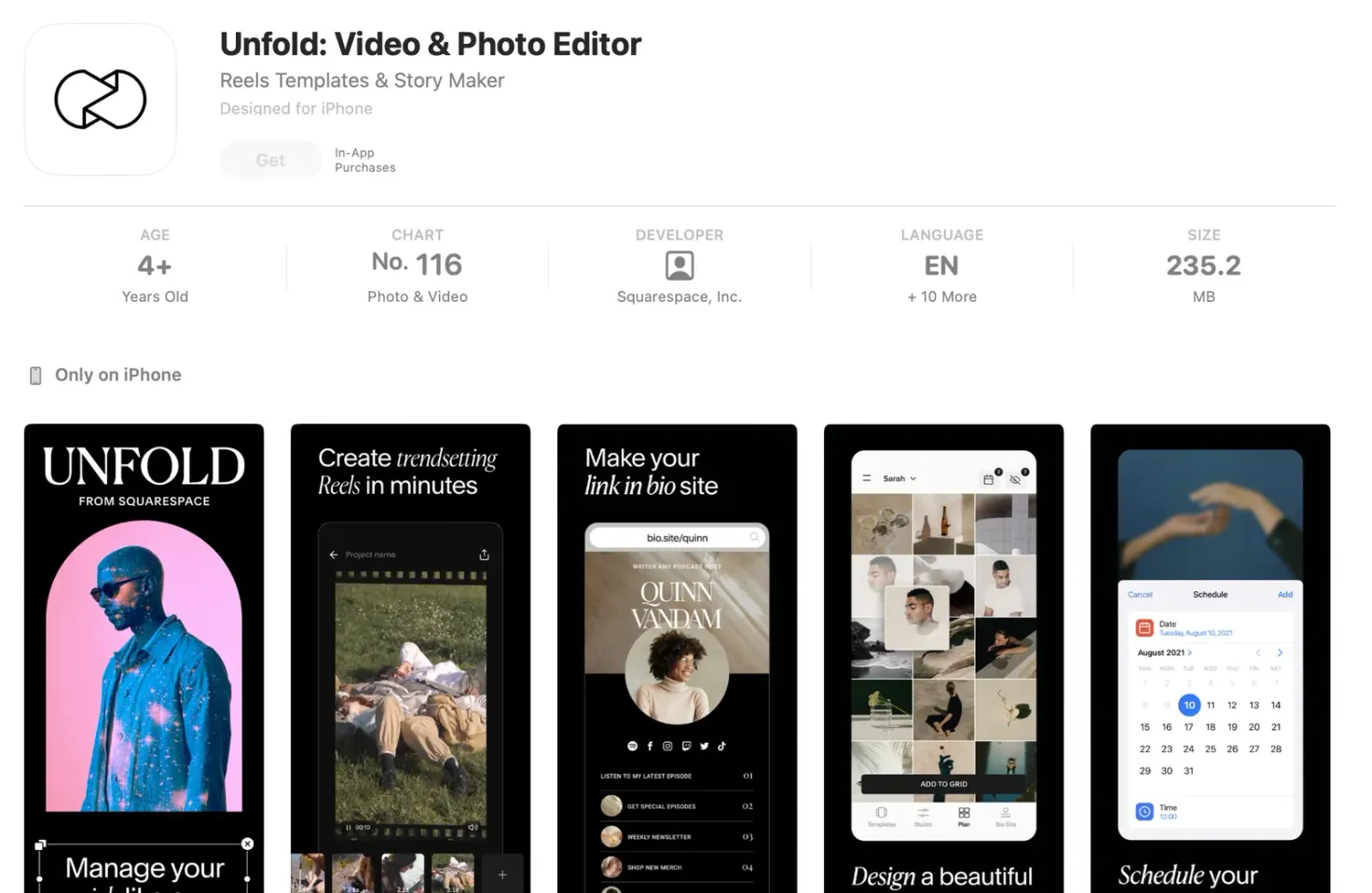Click the "MB" unit text
The image size is (1372, 893).
(1203, 296)
